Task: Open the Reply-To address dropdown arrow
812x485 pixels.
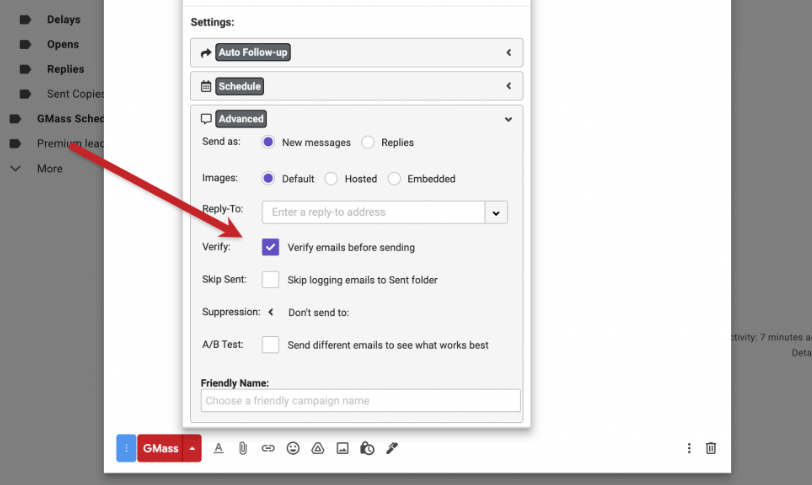Action: 496,213
